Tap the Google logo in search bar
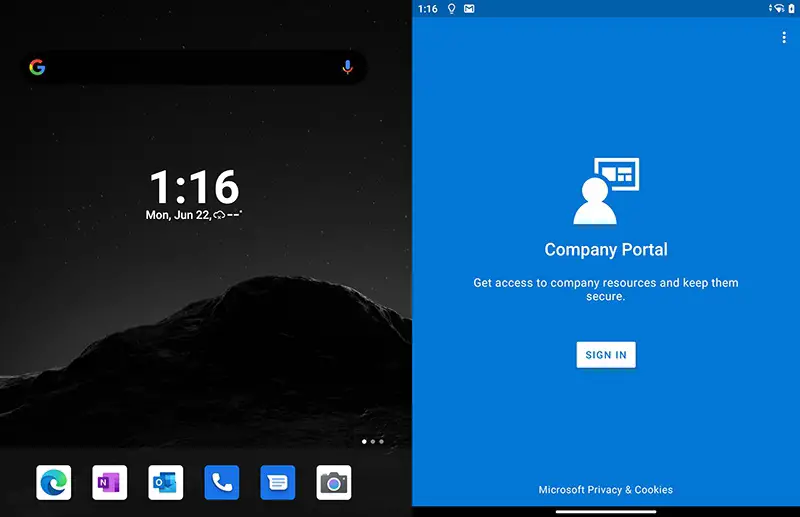 coord(37,67)
